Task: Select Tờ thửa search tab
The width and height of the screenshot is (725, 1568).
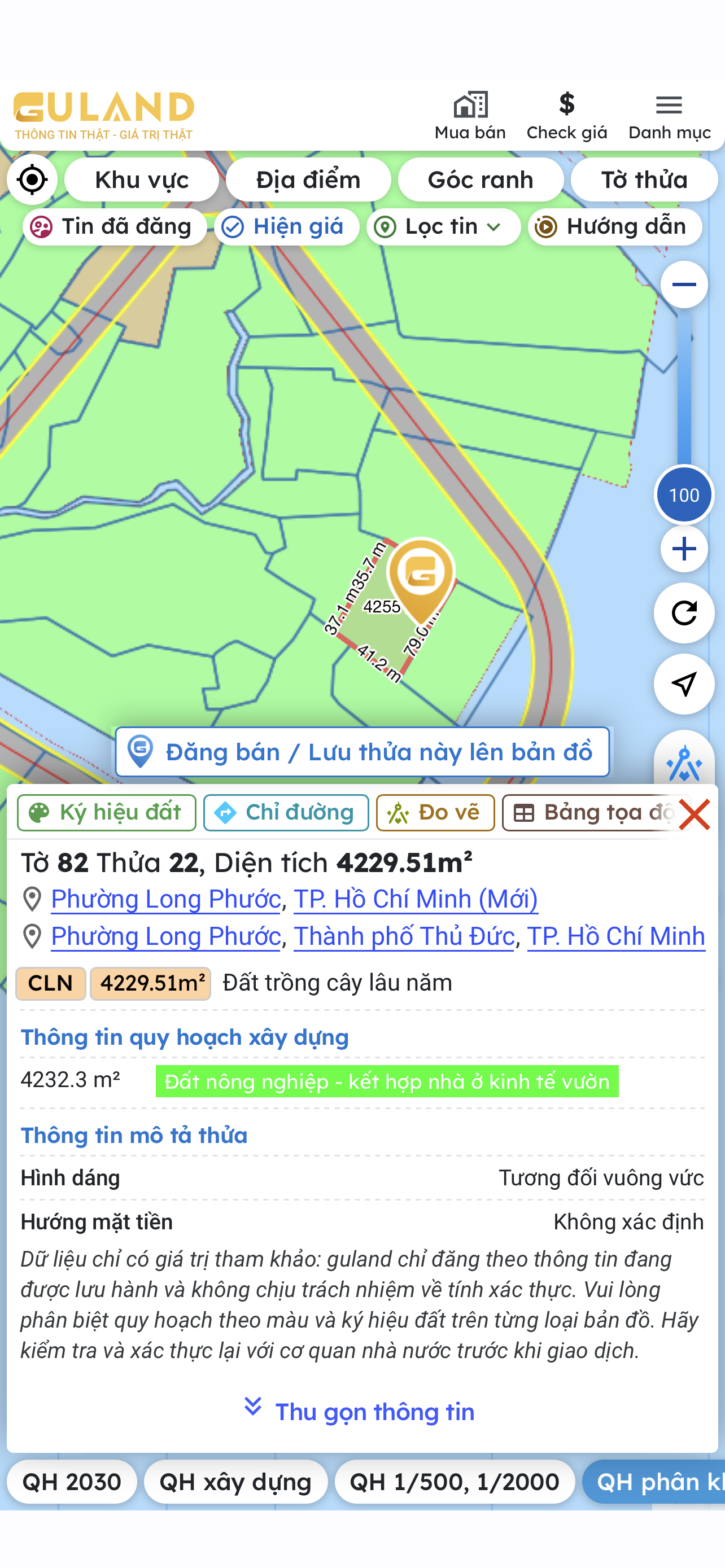Action: pyautogui.click(x=644, y=179)
